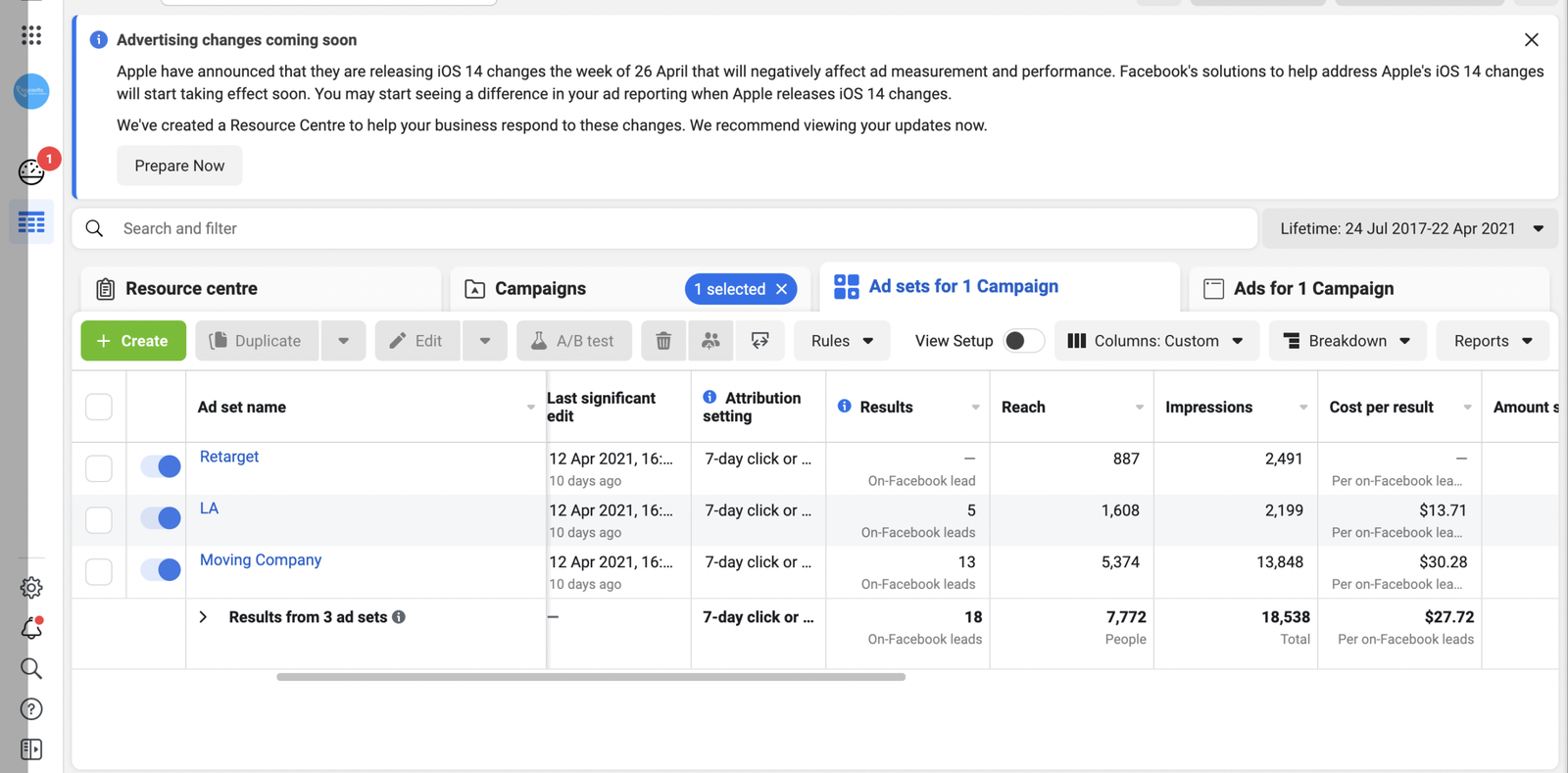Open the Resource centre tab
The image size is (1568, 773).
click(x=191, y=289)
